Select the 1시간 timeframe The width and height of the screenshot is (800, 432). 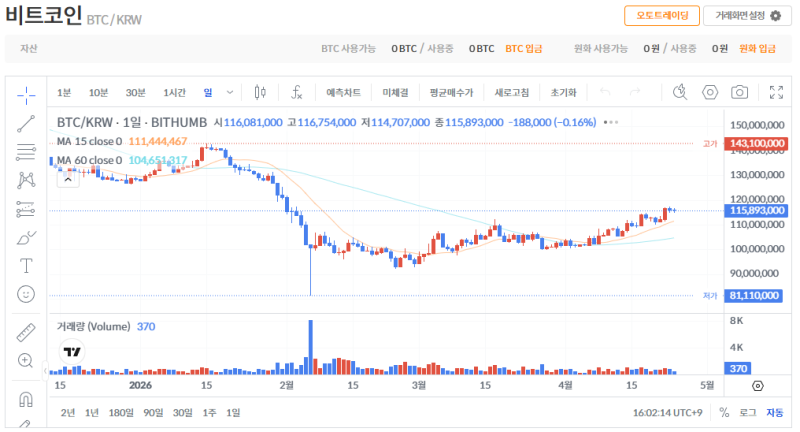[x=174, y=92]
